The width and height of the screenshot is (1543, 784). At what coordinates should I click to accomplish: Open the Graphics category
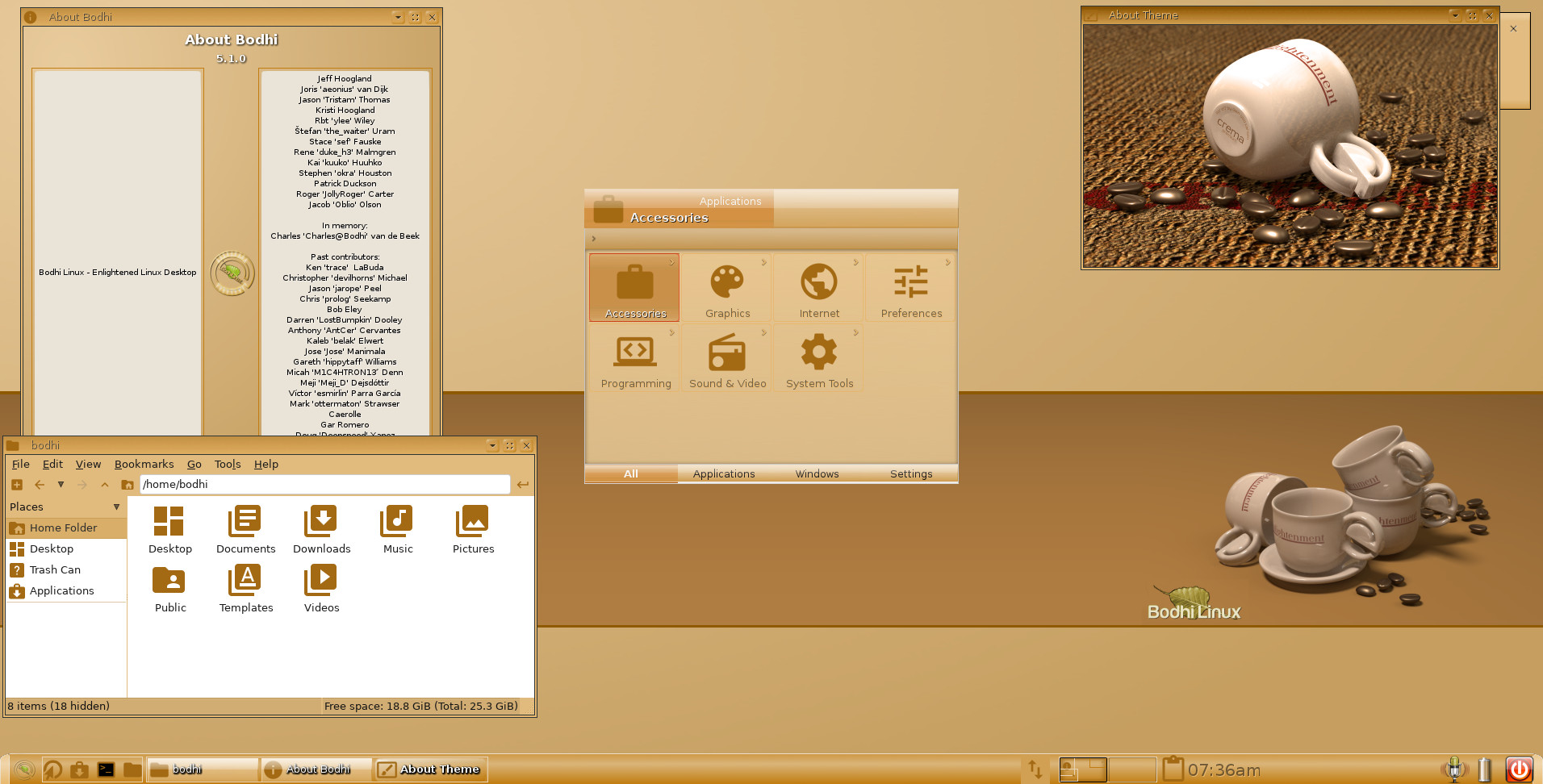727,288
